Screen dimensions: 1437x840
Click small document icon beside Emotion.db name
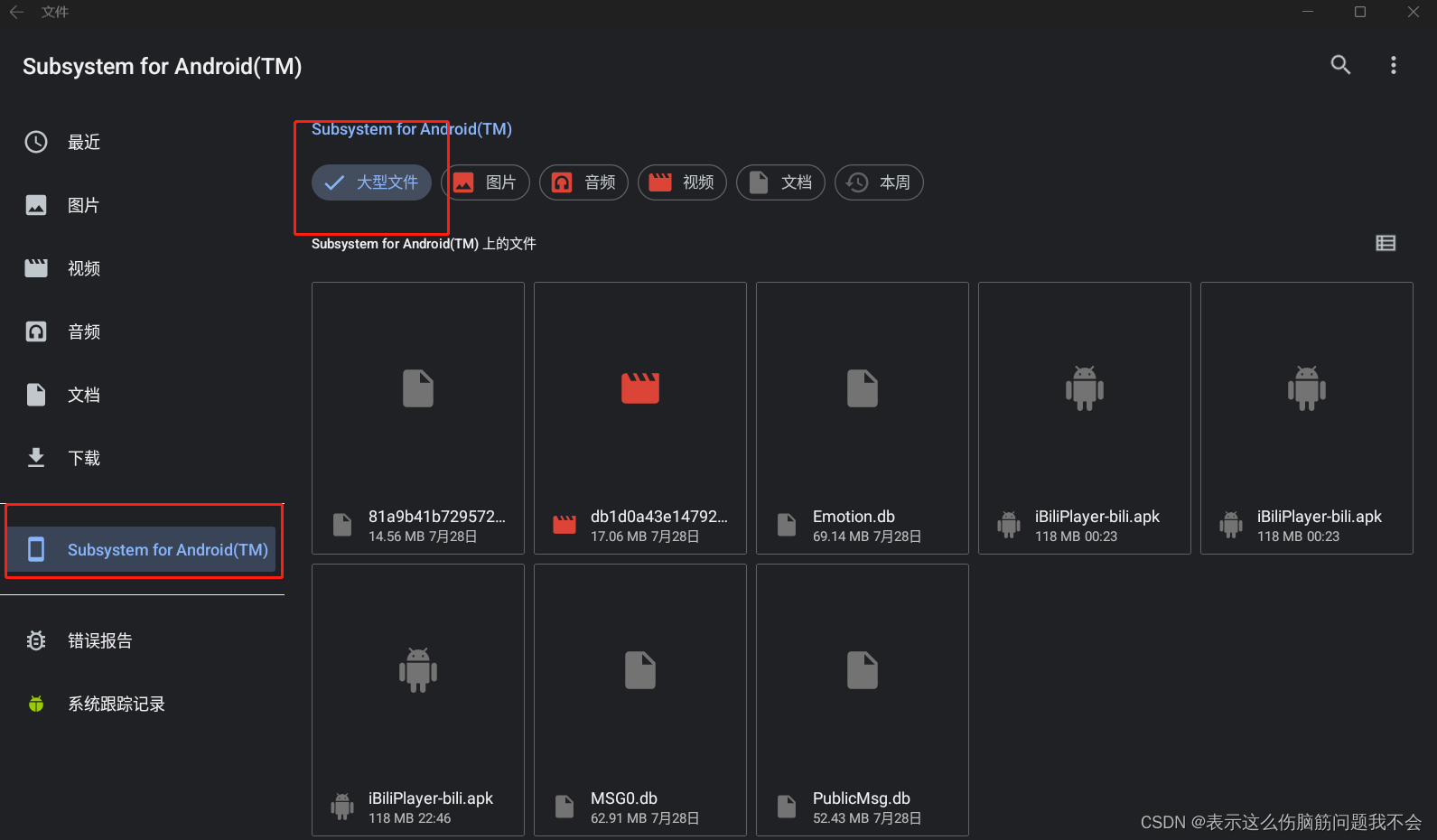tap(787, 525)
